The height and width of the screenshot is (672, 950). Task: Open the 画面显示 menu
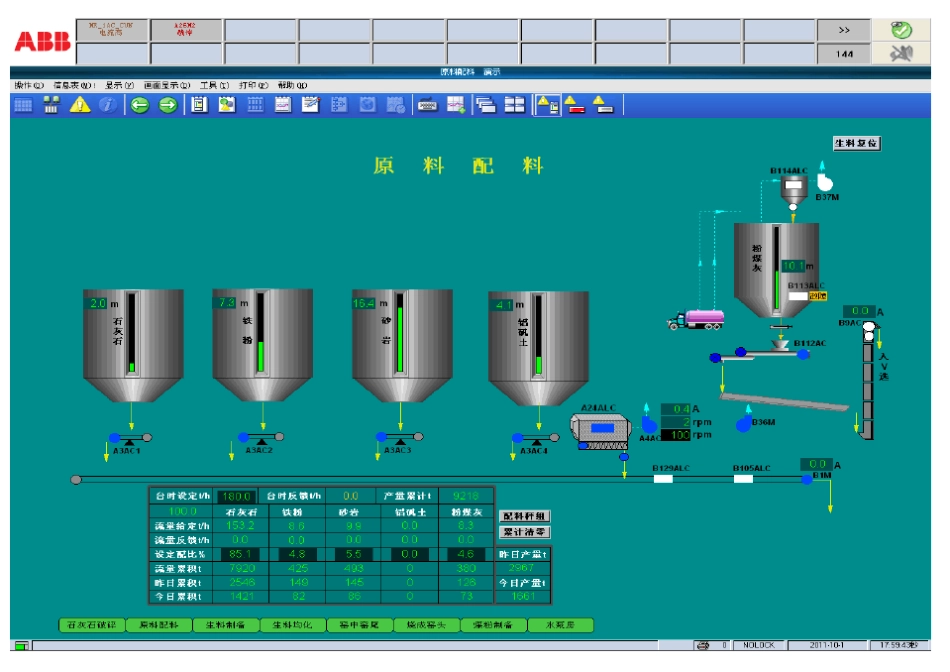pyautogui.click(x=167, y=85)
